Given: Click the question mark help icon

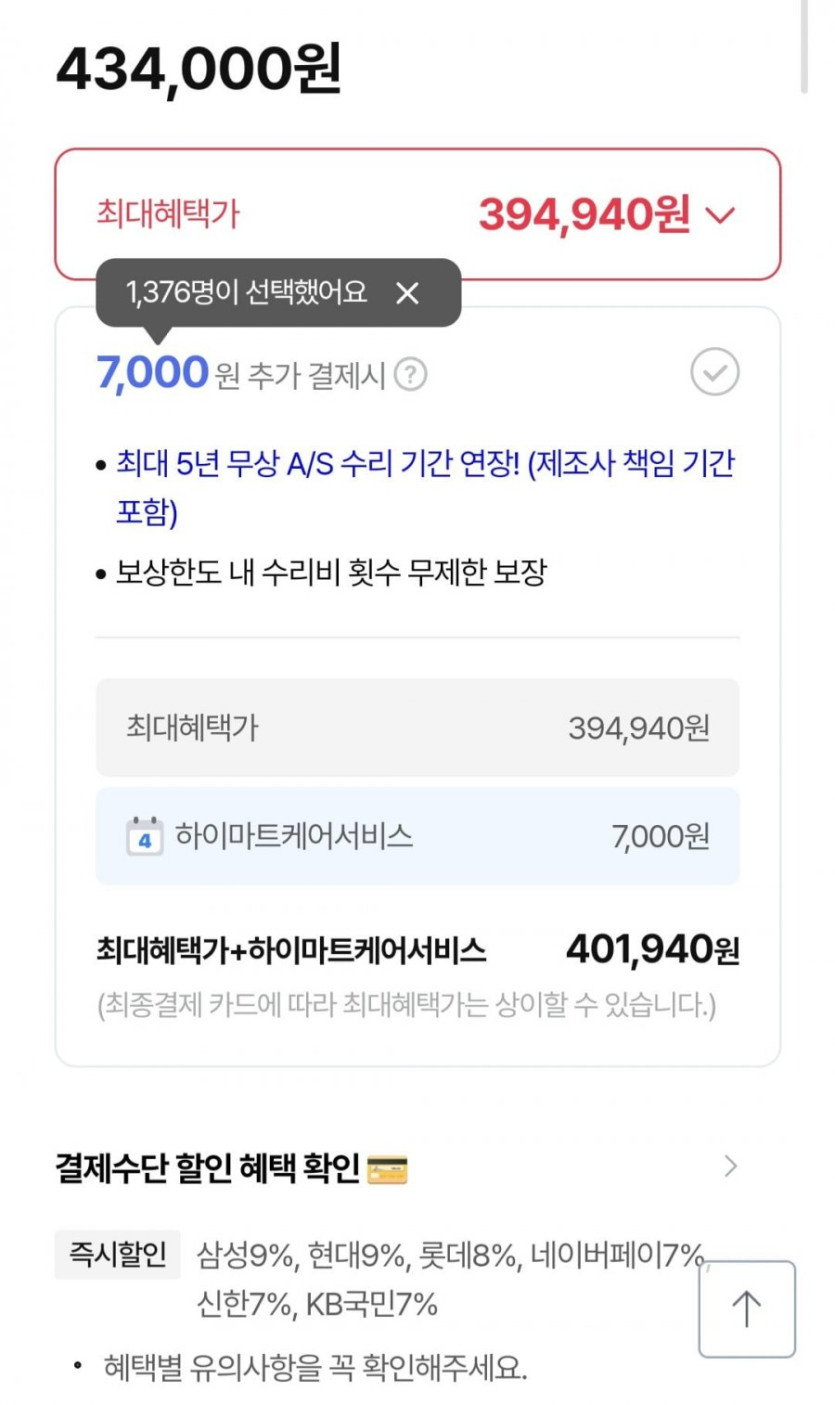Looking at the screenshot, I should [410, 375].
